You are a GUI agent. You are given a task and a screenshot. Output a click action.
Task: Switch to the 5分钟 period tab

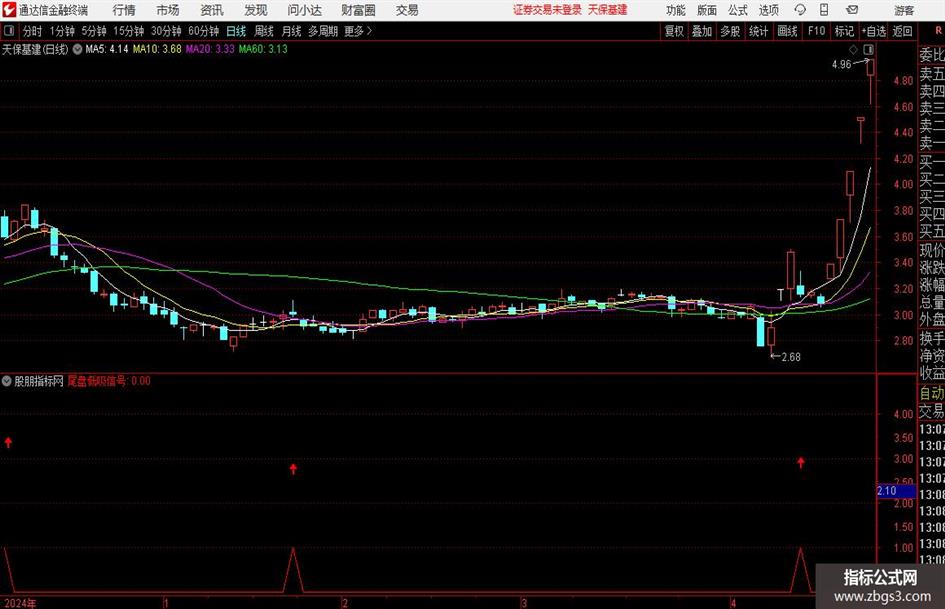(x=94, y=31)
